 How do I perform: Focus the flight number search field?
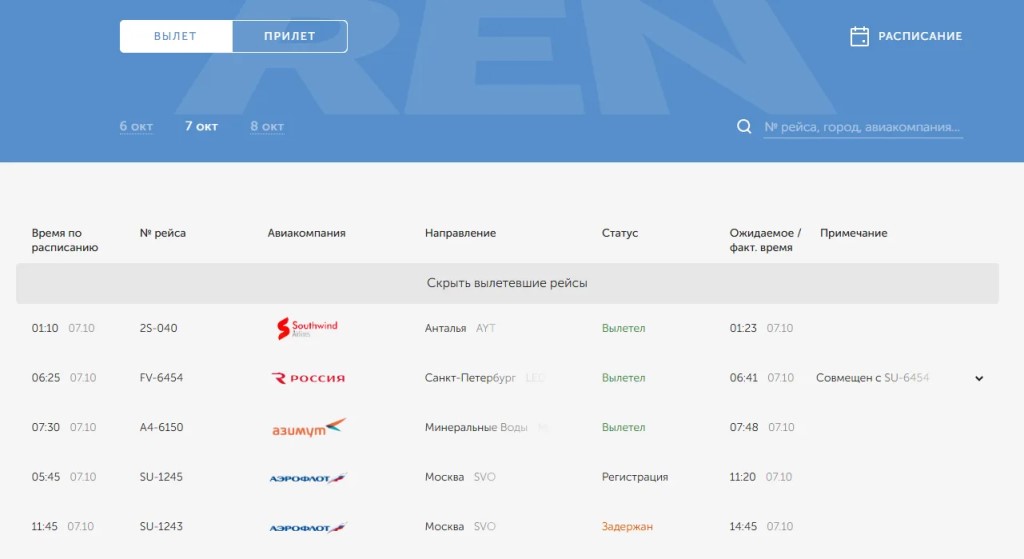pos(863,127)
